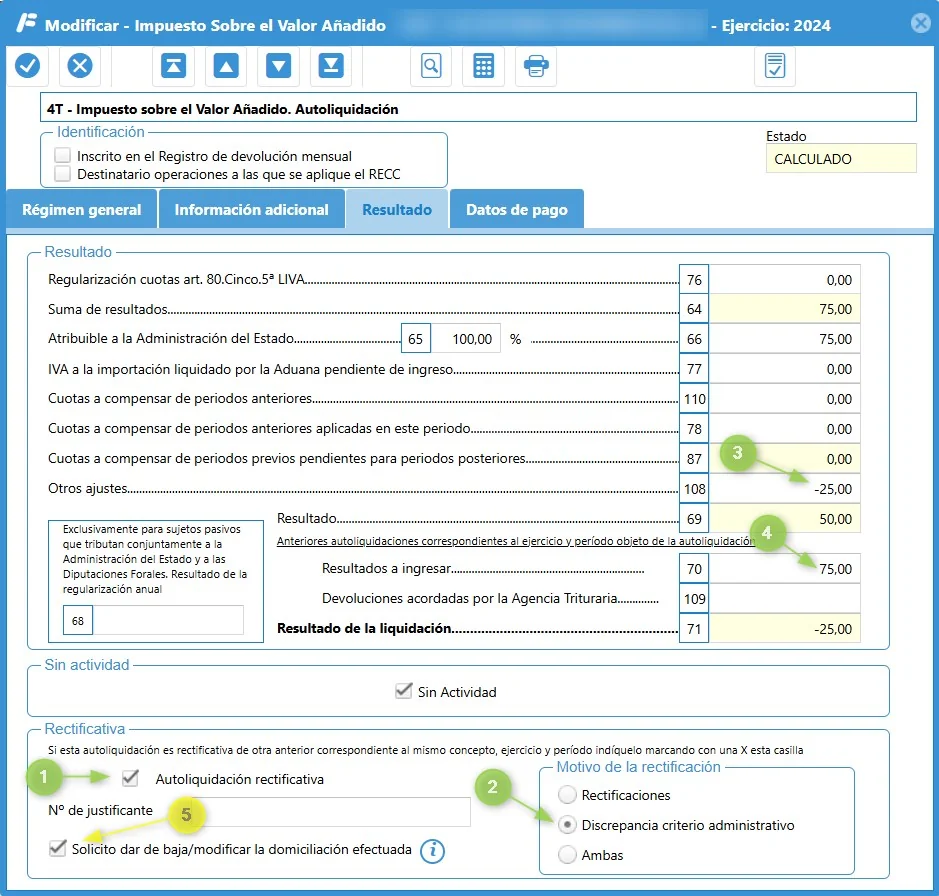Image resolution: width=939 pixels, height=896 pixels.
Task: Edit box 110 Cuotas a compensar value
Action: 784,399
